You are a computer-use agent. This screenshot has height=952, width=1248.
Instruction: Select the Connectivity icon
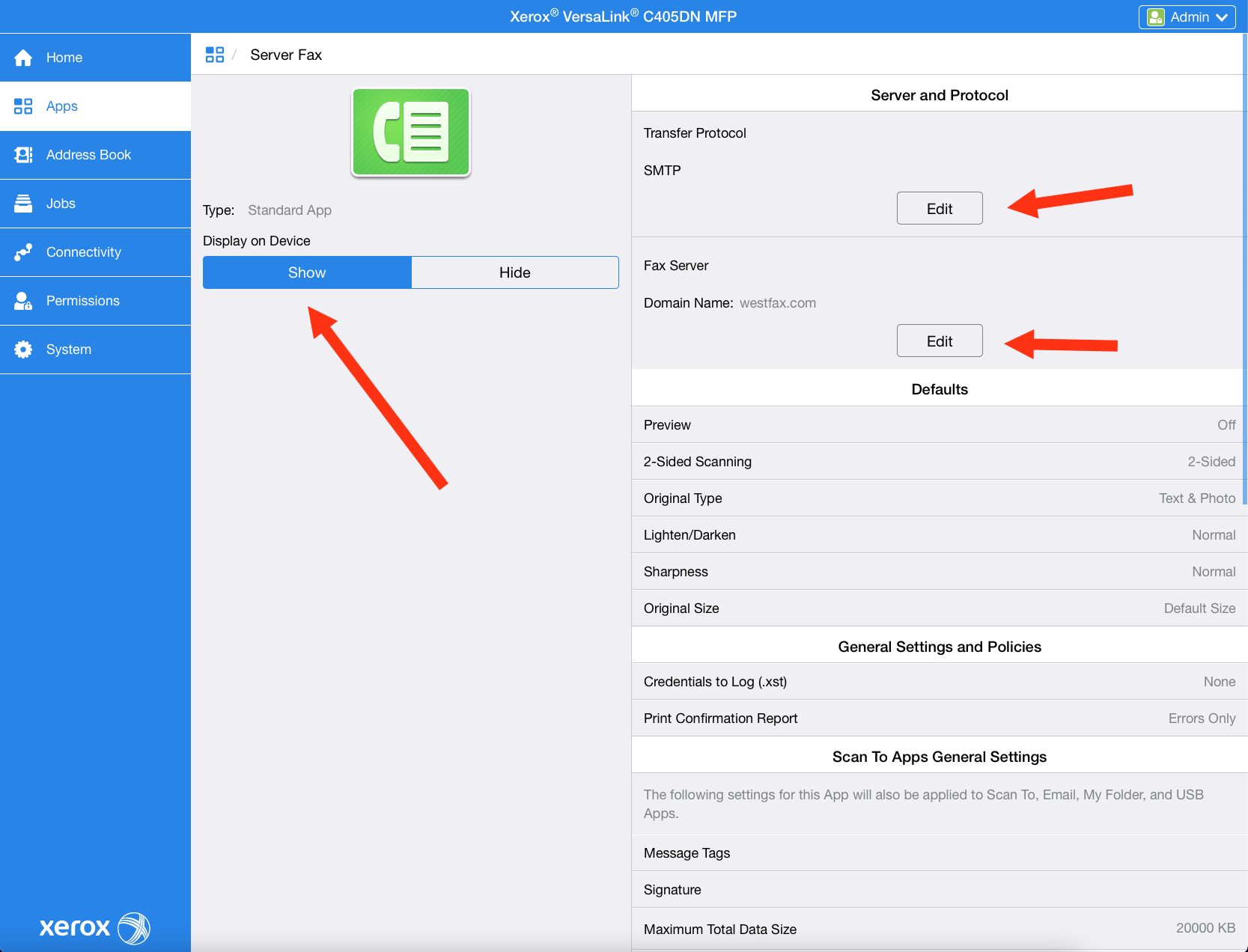tap(23, 251)
